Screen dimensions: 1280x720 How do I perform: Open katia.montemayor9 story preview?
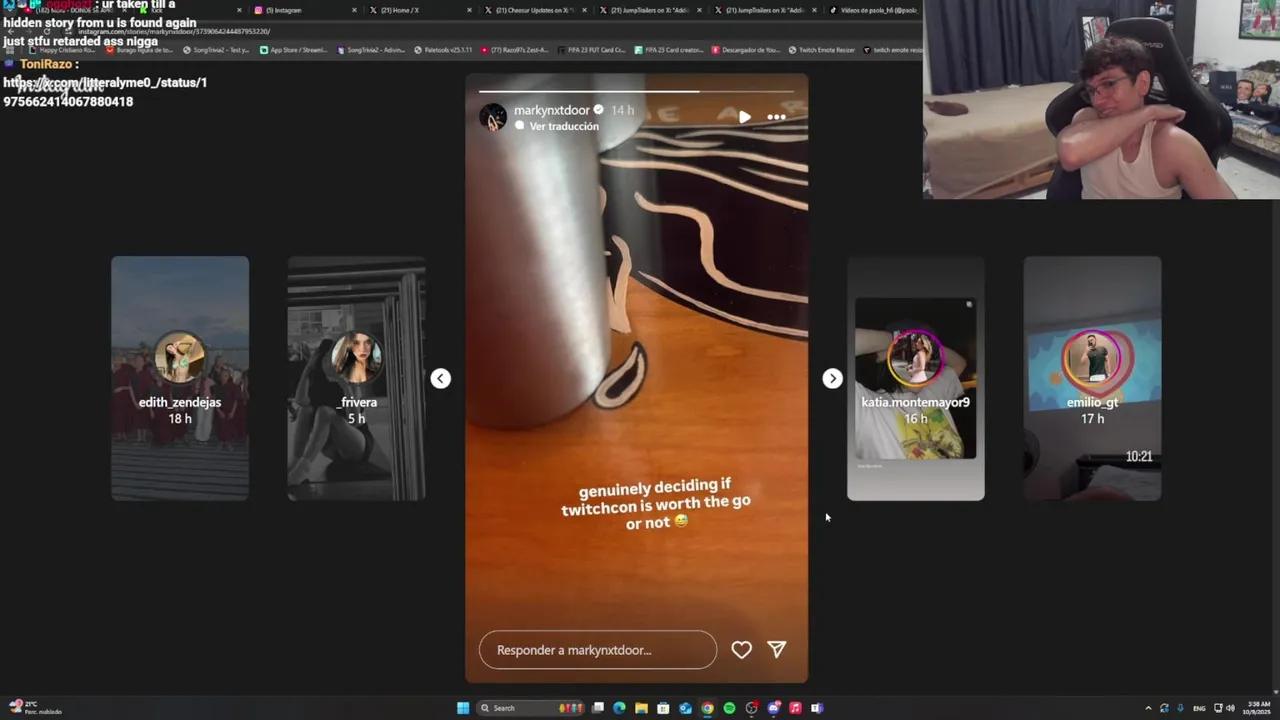click(x=916, y=378)
